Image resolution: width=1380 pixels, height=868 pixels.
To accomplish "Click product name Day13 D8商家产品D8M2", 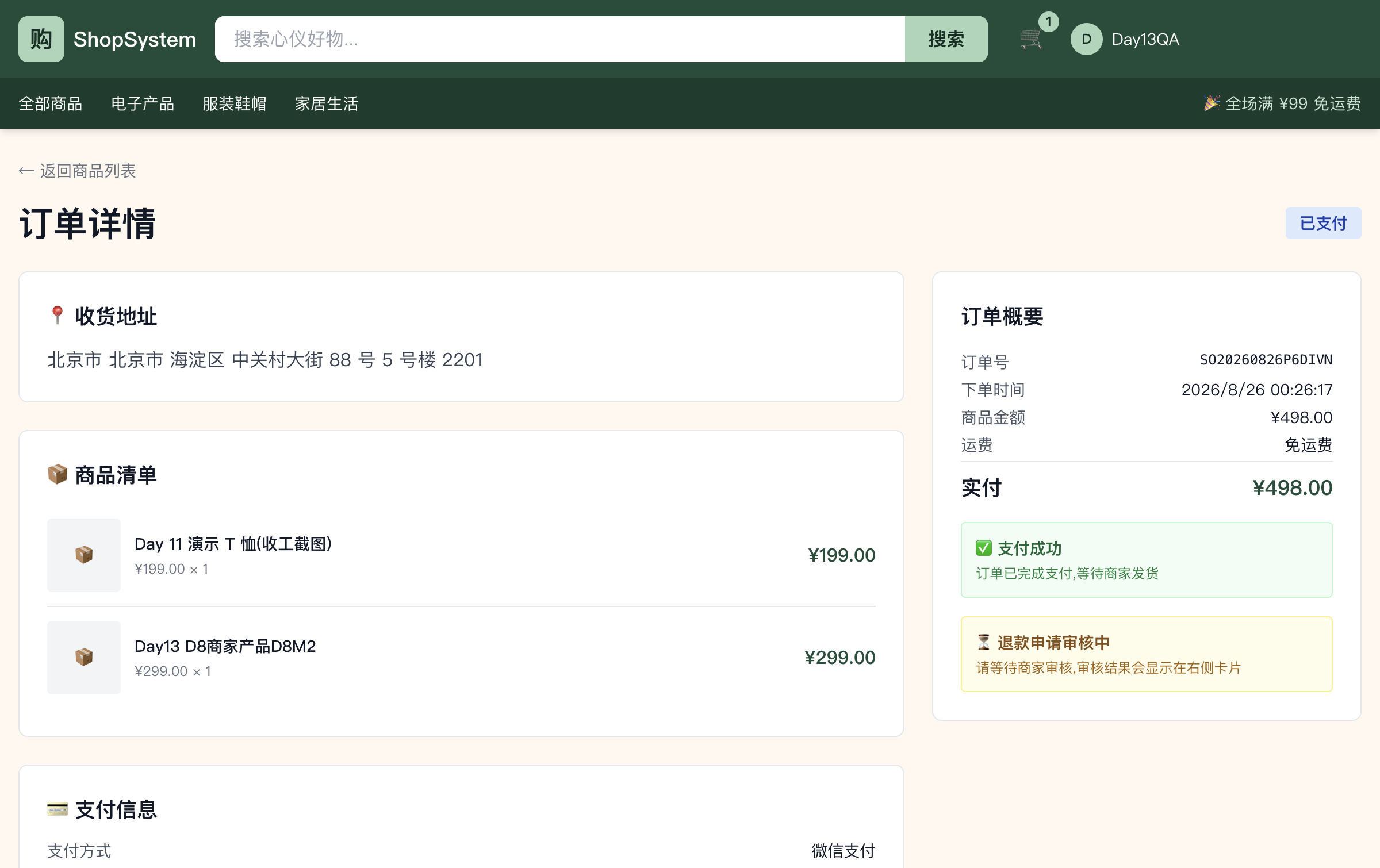I will point(225,646).
